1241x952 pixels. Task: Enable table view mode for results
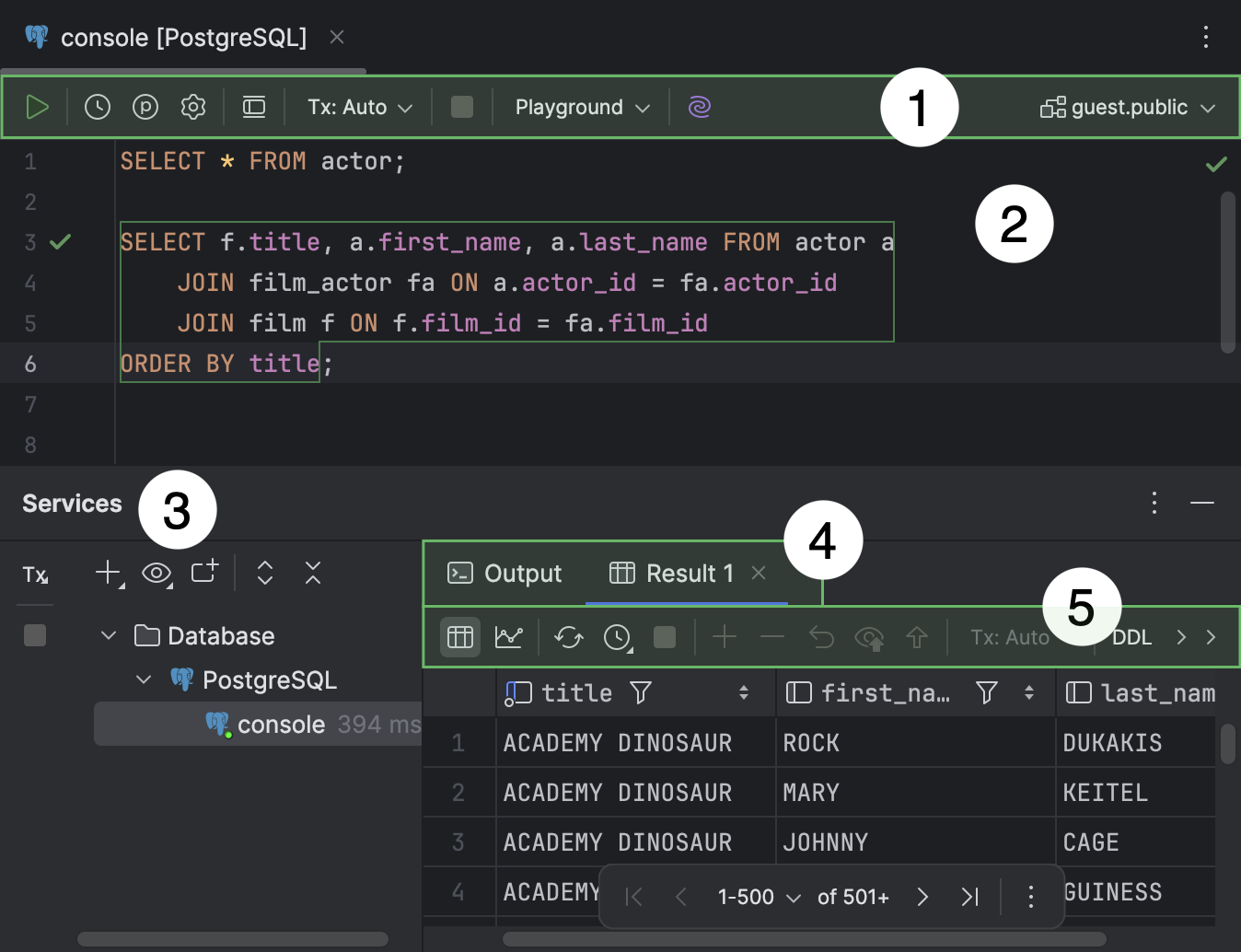[458, 636]
